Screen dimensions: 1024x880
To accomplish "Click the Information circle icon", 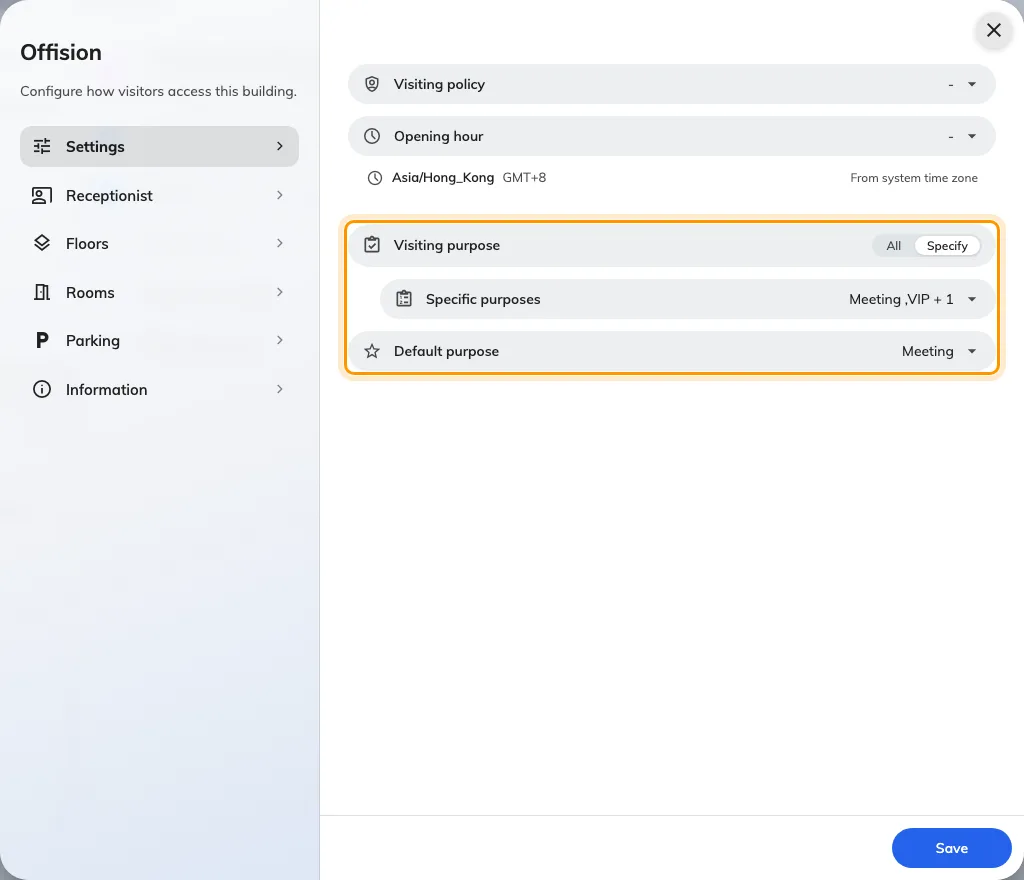I will coord(42,390).
